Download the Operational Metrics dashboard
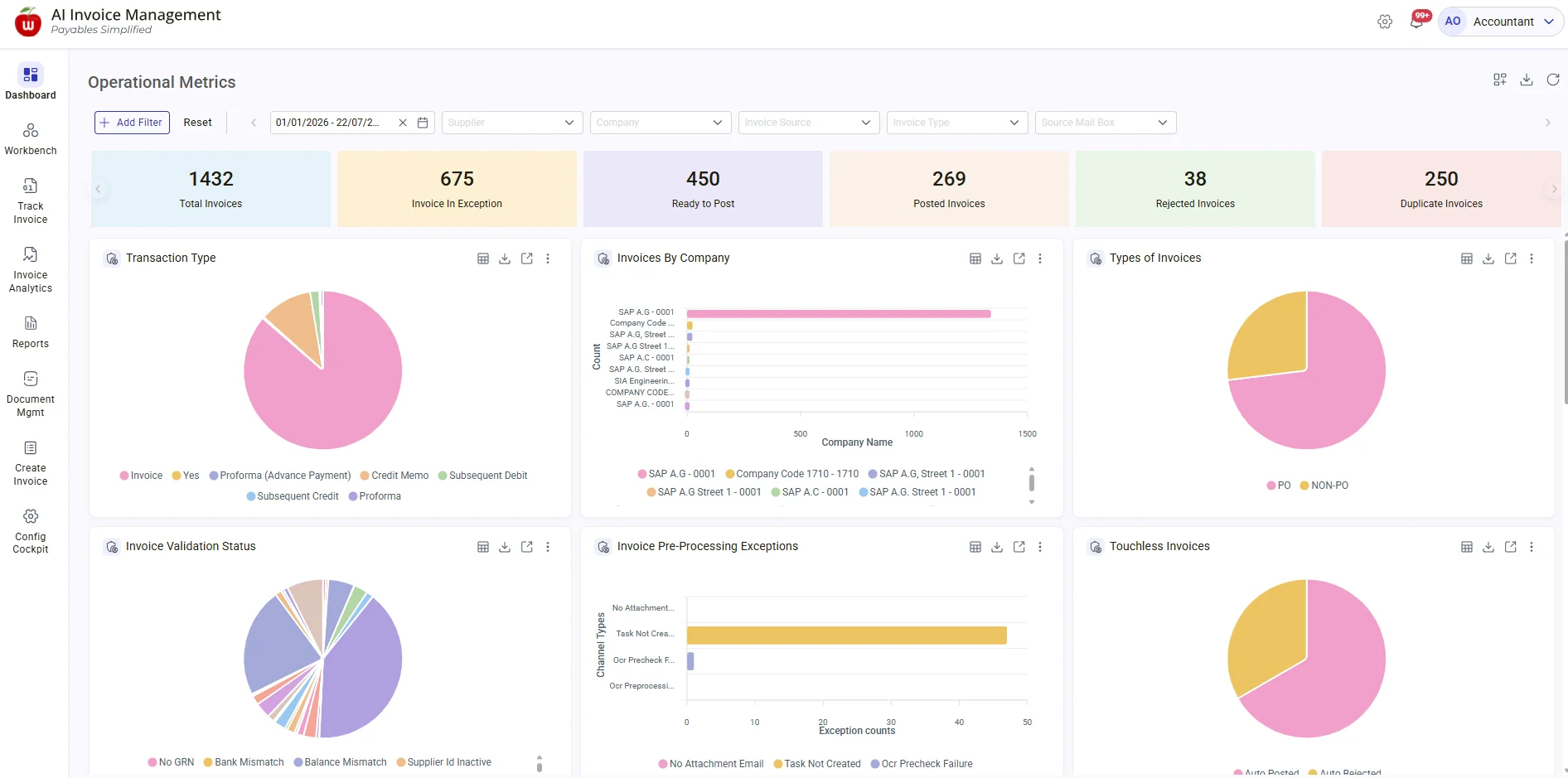The height and width of the screenshot is (778, 1568). click(1527, 80)
